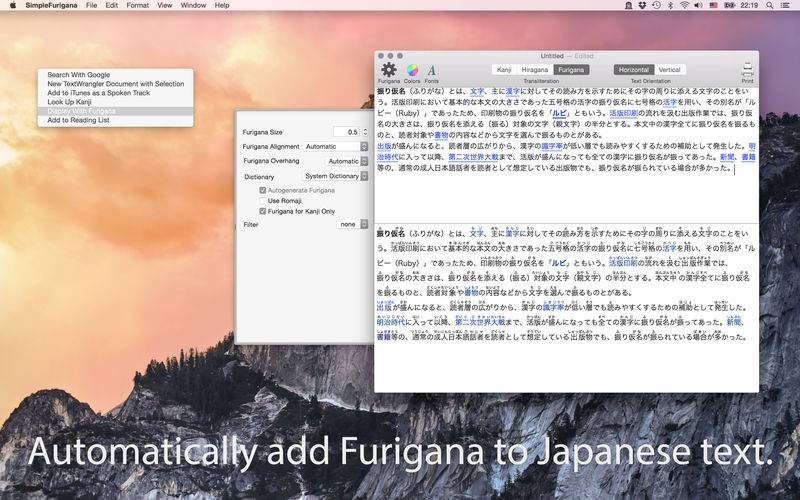Open the Fonts panel icon
This screenshot has height=500, width=800.
coord(432,70)
